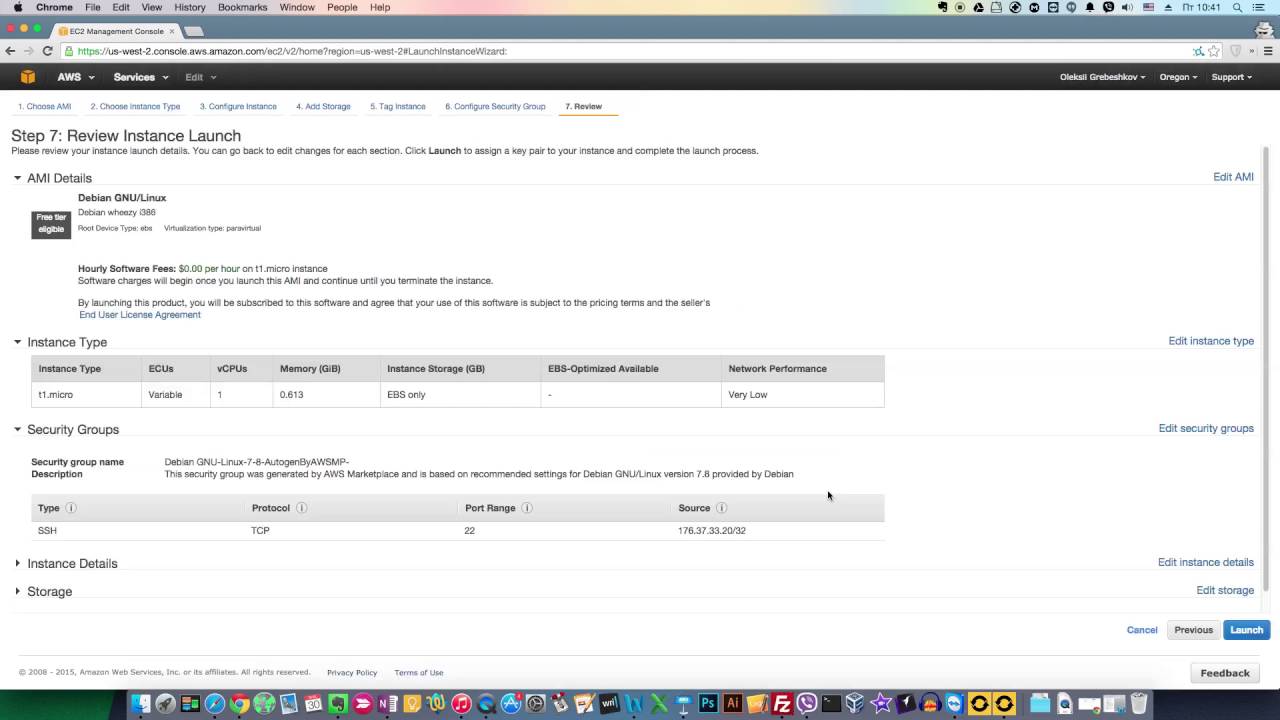Expand the Instance Details section

coord(17,563)
